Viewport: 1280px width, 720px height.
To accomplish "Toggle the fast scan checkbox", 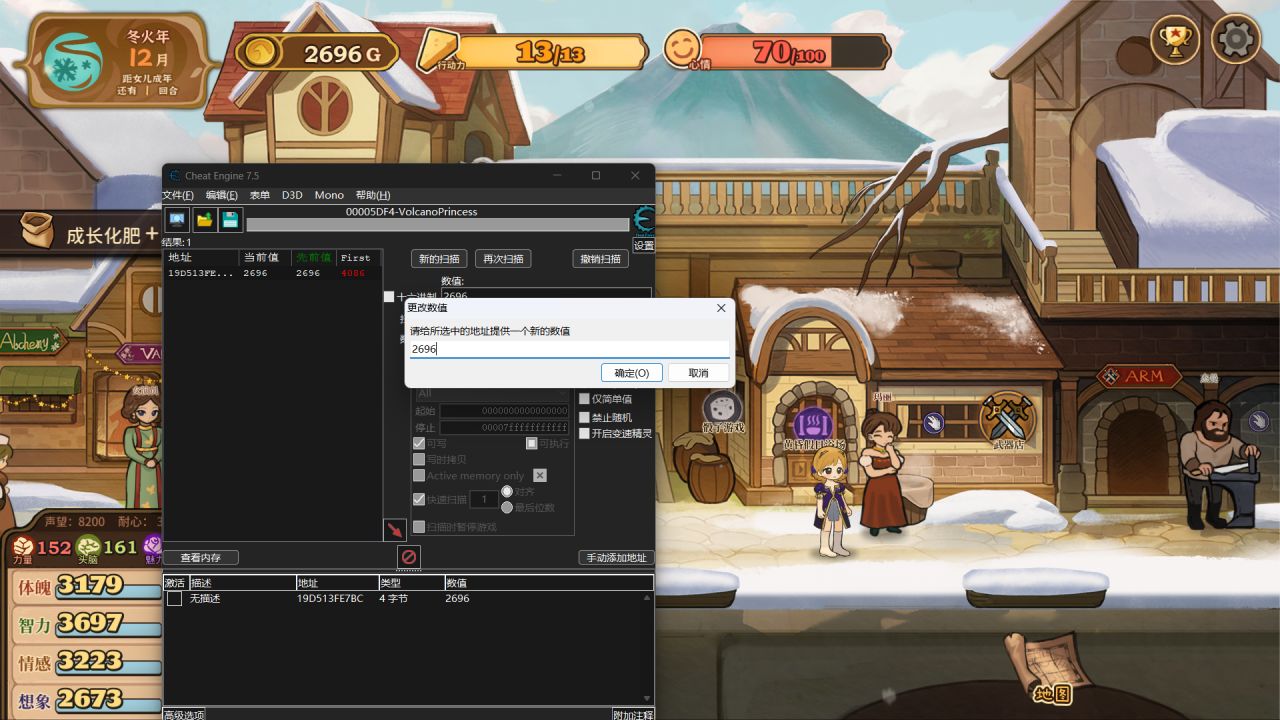I will pyautogui.click(x=419, y=499).
